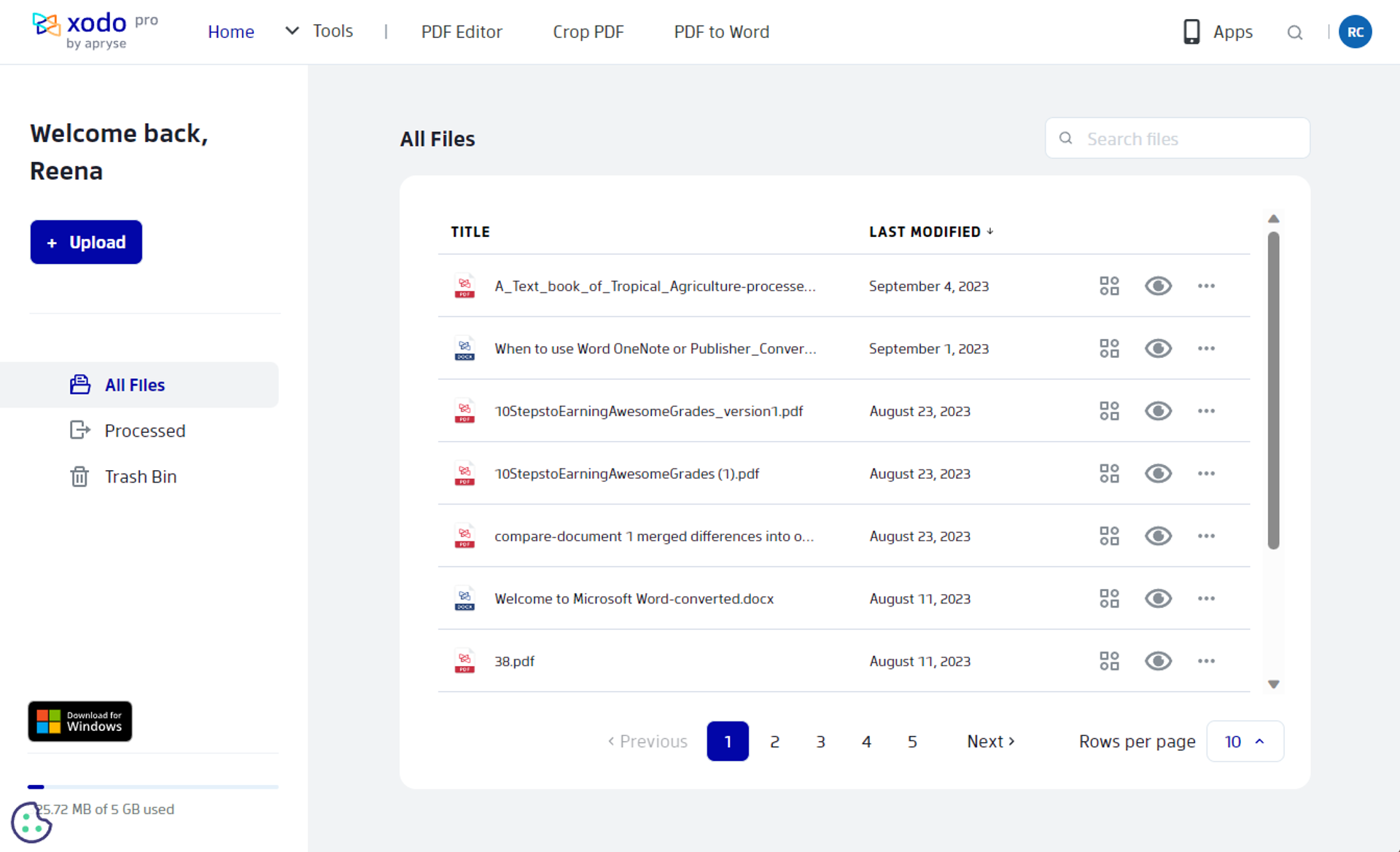
Task: Open more options for 10StepstoEarningAwesomeGrades_version1.pdf
Action: (x=1206, y=411)
